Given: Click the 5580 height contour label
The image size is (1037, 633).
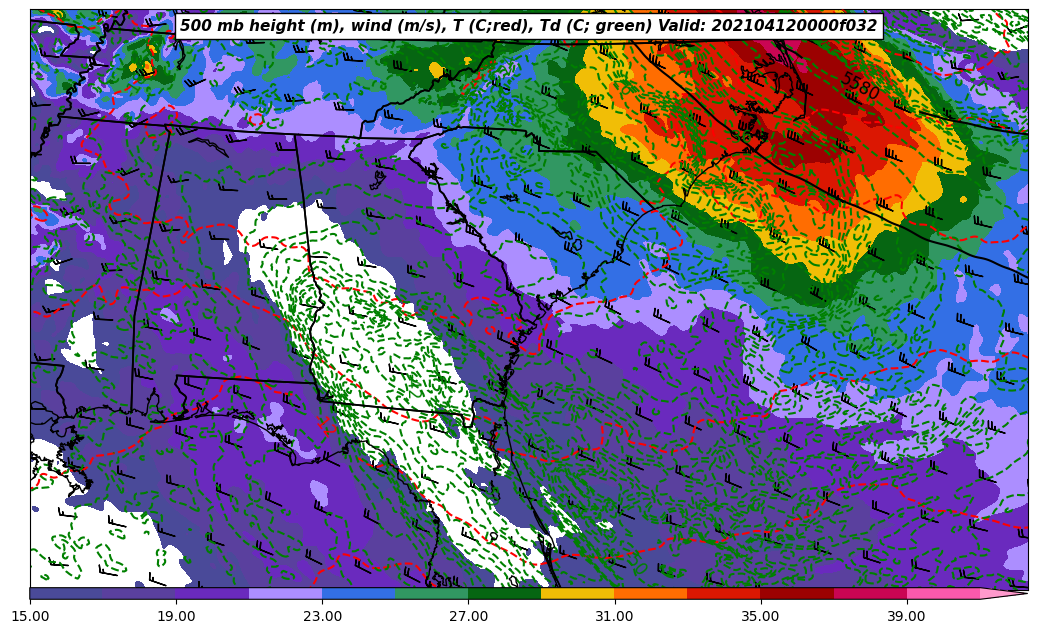Looking at the screenshot, I should [859, 85].
